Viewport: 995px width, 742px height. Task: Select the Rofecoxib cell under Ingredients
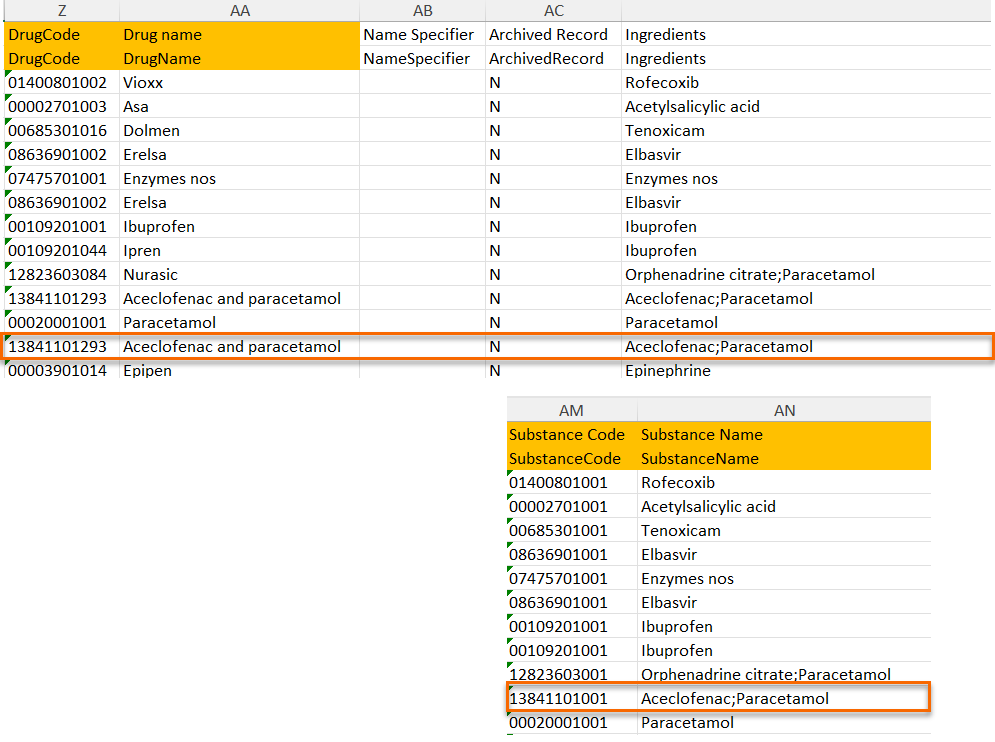pyautogui.click(x=662, y=83)
